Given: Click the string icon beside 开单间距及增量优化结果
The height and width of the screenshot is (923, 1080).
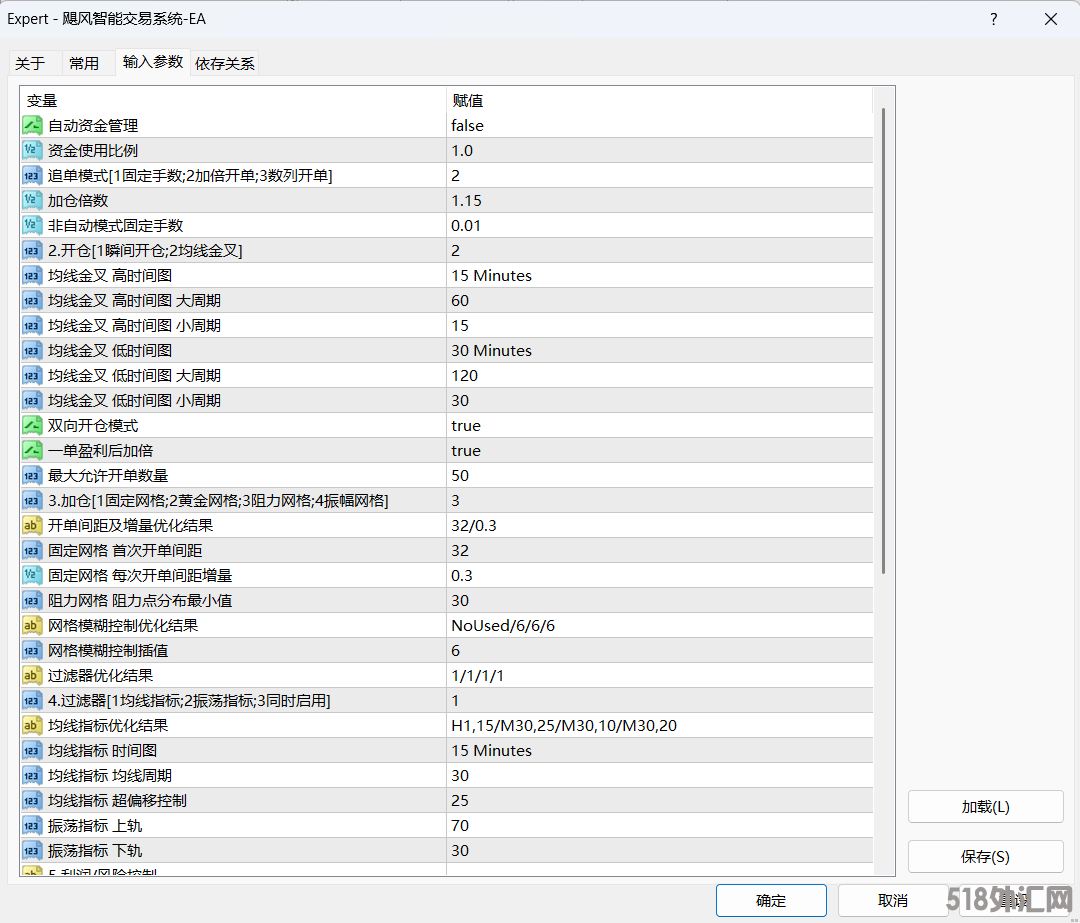Looking at the screenshot, I should pyautogui.click(x=32, y=526).
